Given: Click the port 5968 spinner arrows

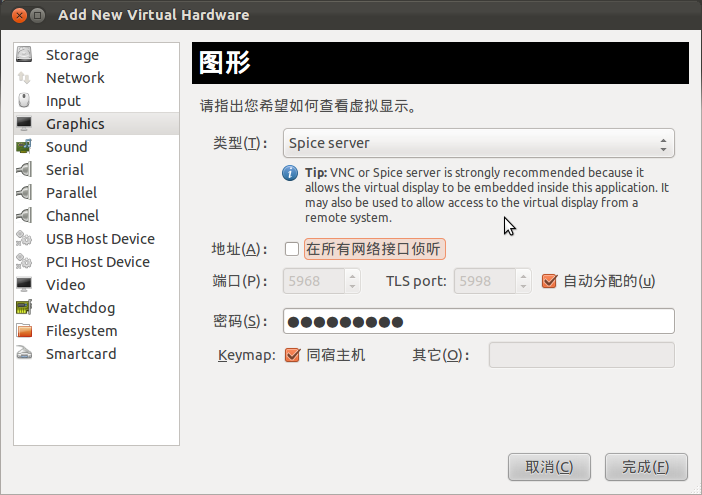Looking at the screenshot, I should [352, 281].
